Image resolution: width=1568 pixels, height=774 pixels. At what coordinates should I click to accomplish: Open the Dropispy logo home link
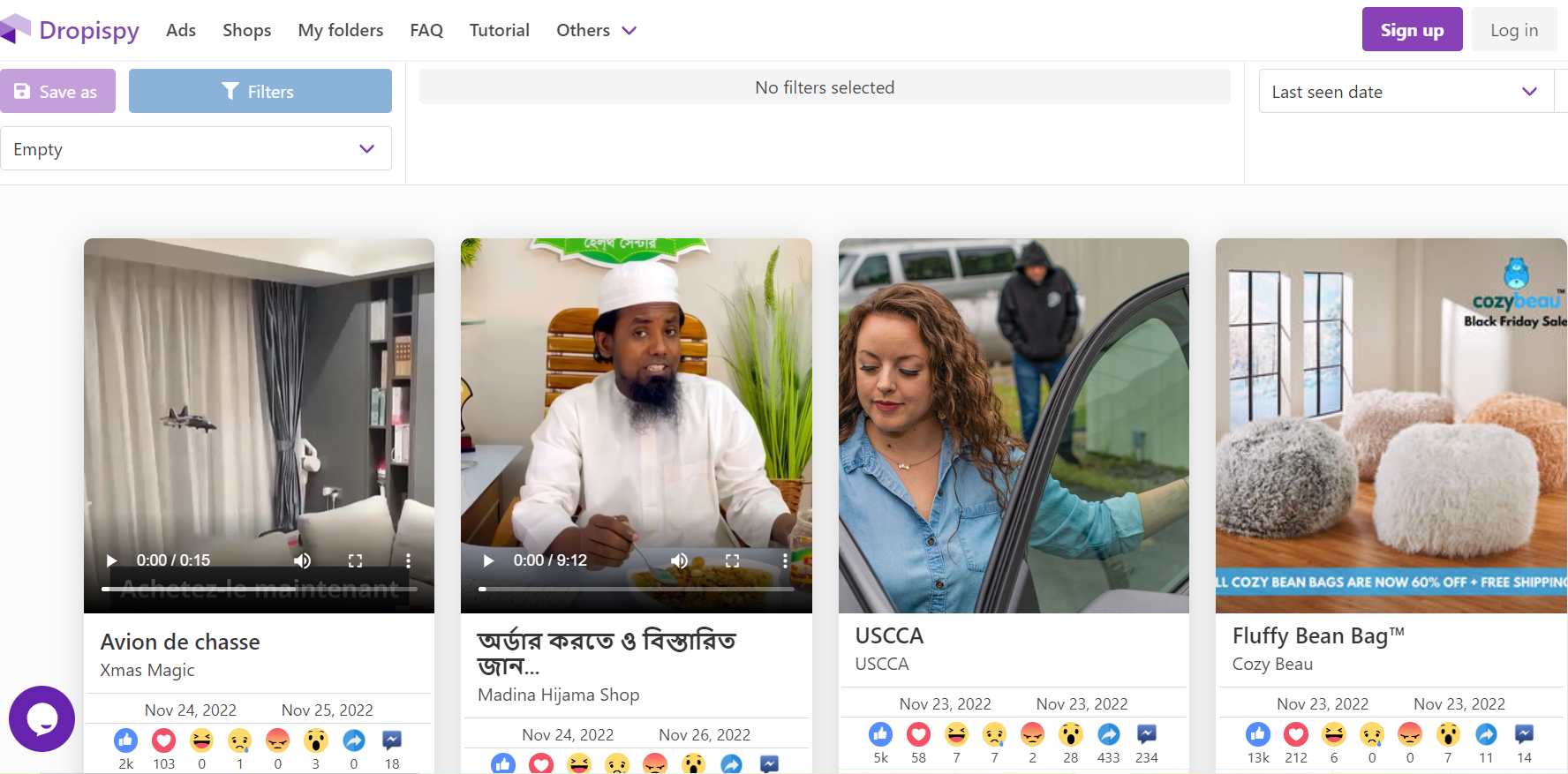click(x=70, y=30)
